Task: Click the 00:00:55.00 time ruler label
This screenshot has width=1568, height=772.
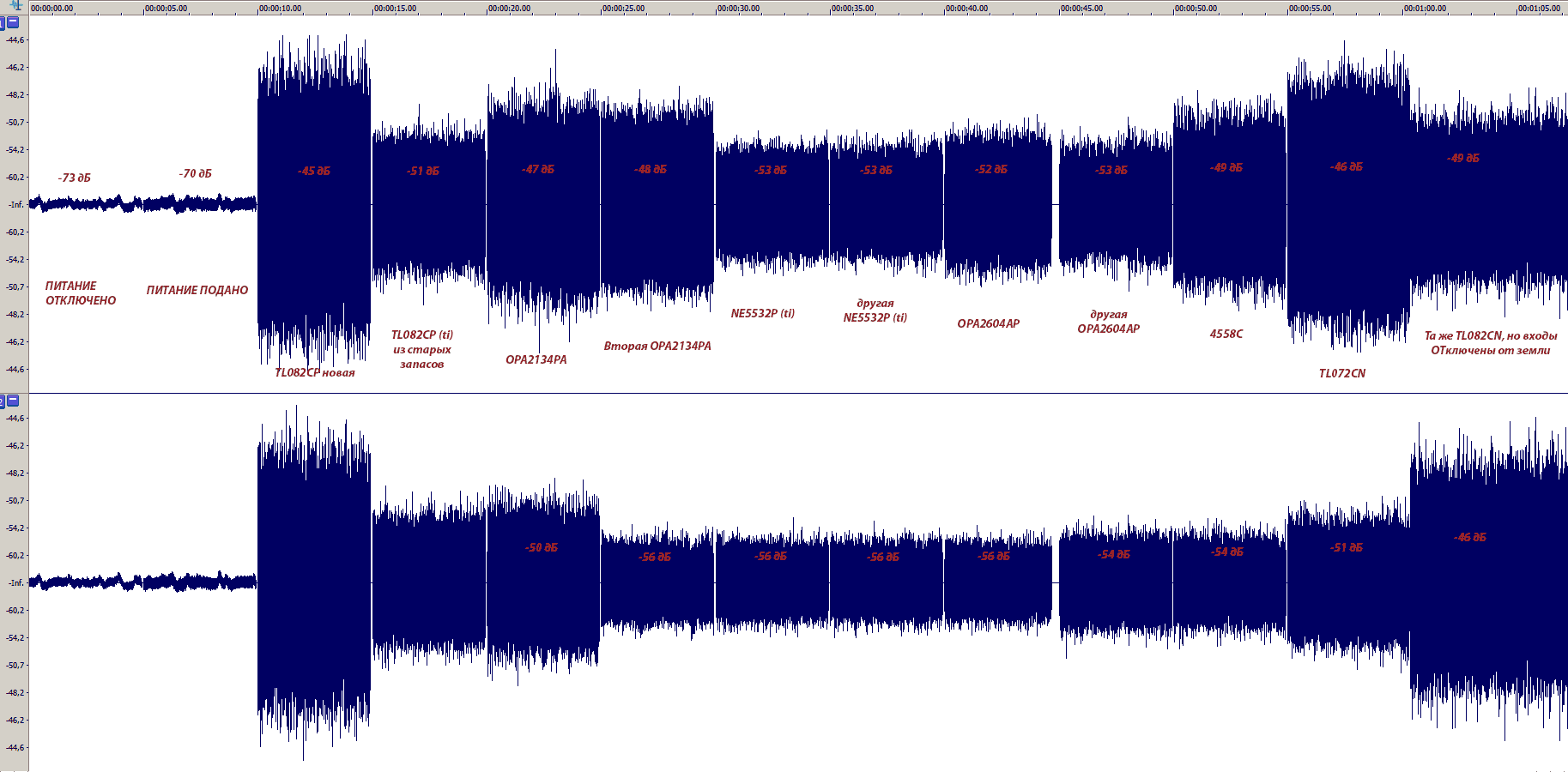Action: (x=1310, y=9)
